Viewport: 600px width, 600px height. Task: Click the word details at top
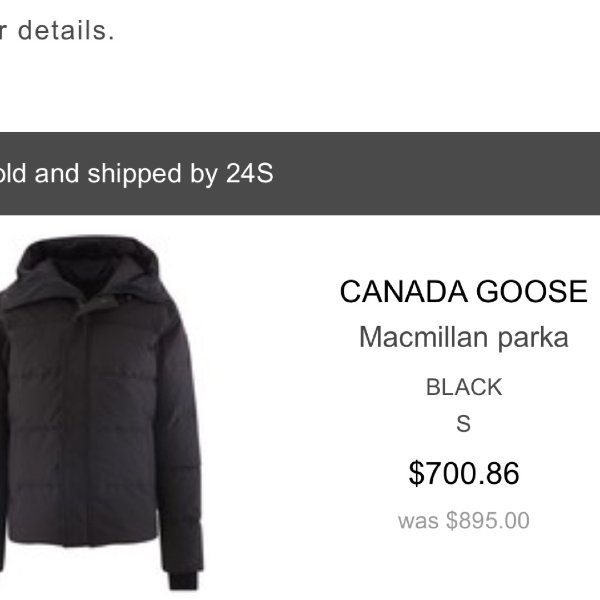click(66, 31)
